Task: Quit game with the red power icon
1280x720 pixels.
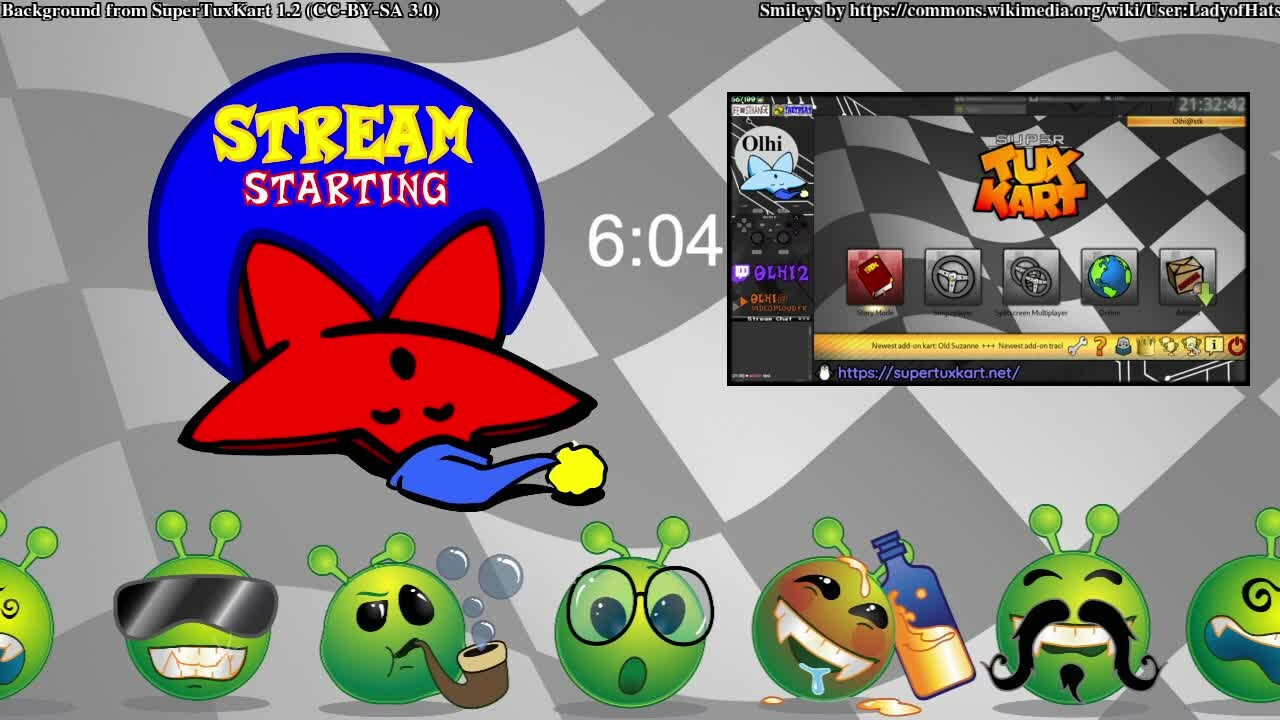Action: tap(1237, 345)
